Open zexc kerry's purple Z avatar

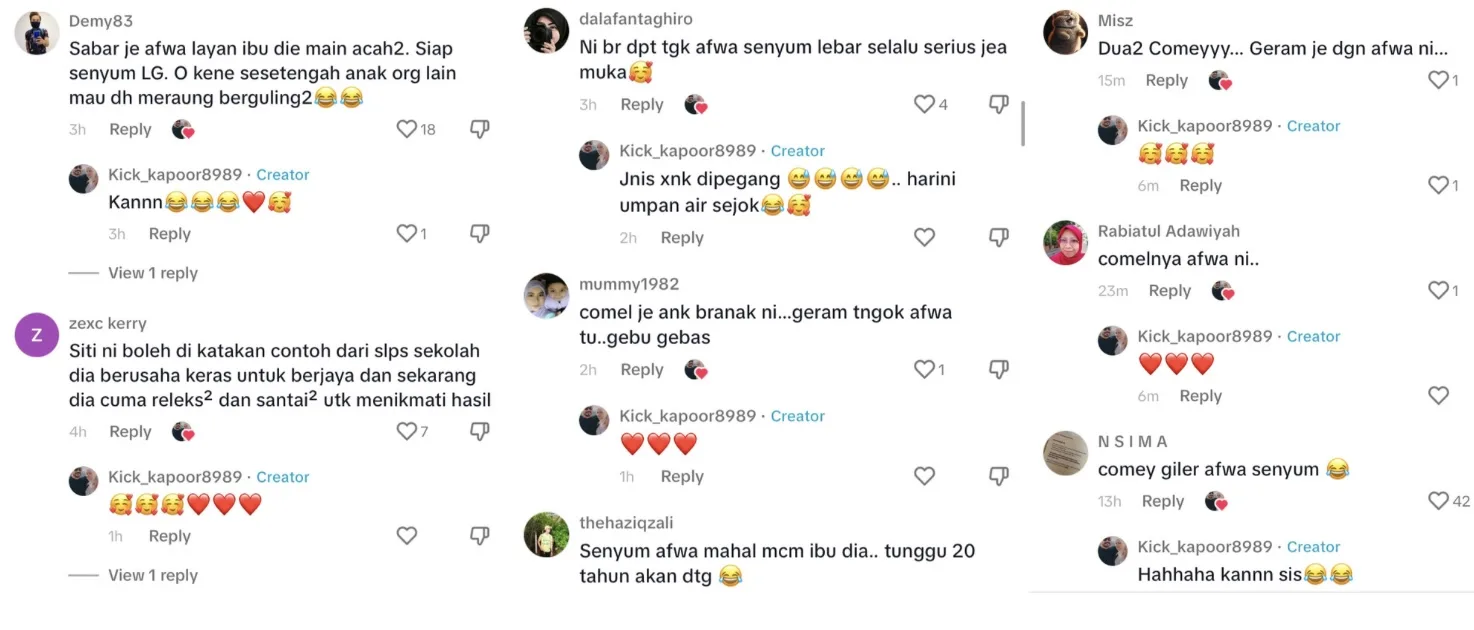[x=37, y=335]
